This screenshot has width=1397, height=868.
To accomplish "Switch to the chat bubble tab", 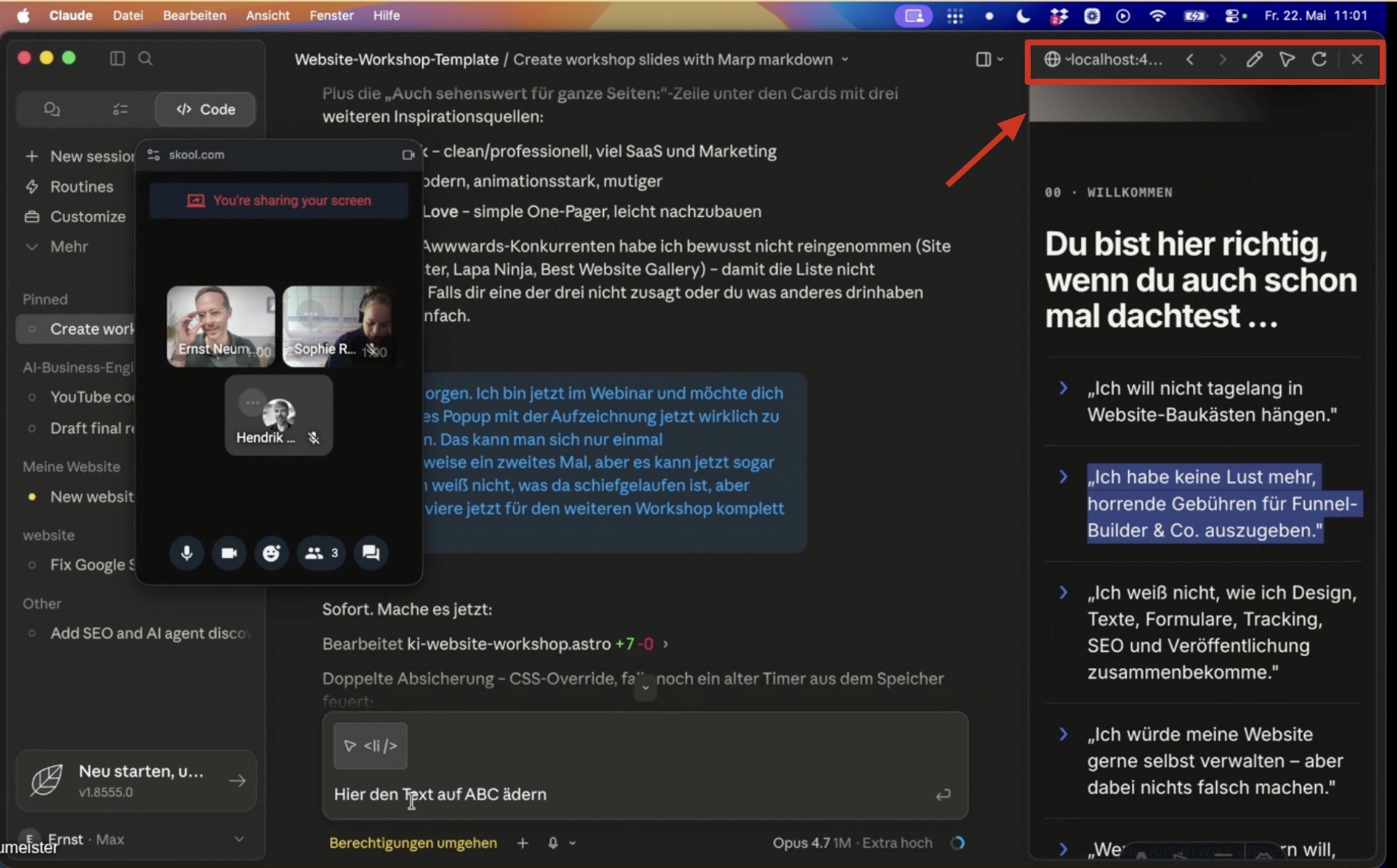I will (x=52, y=109).
